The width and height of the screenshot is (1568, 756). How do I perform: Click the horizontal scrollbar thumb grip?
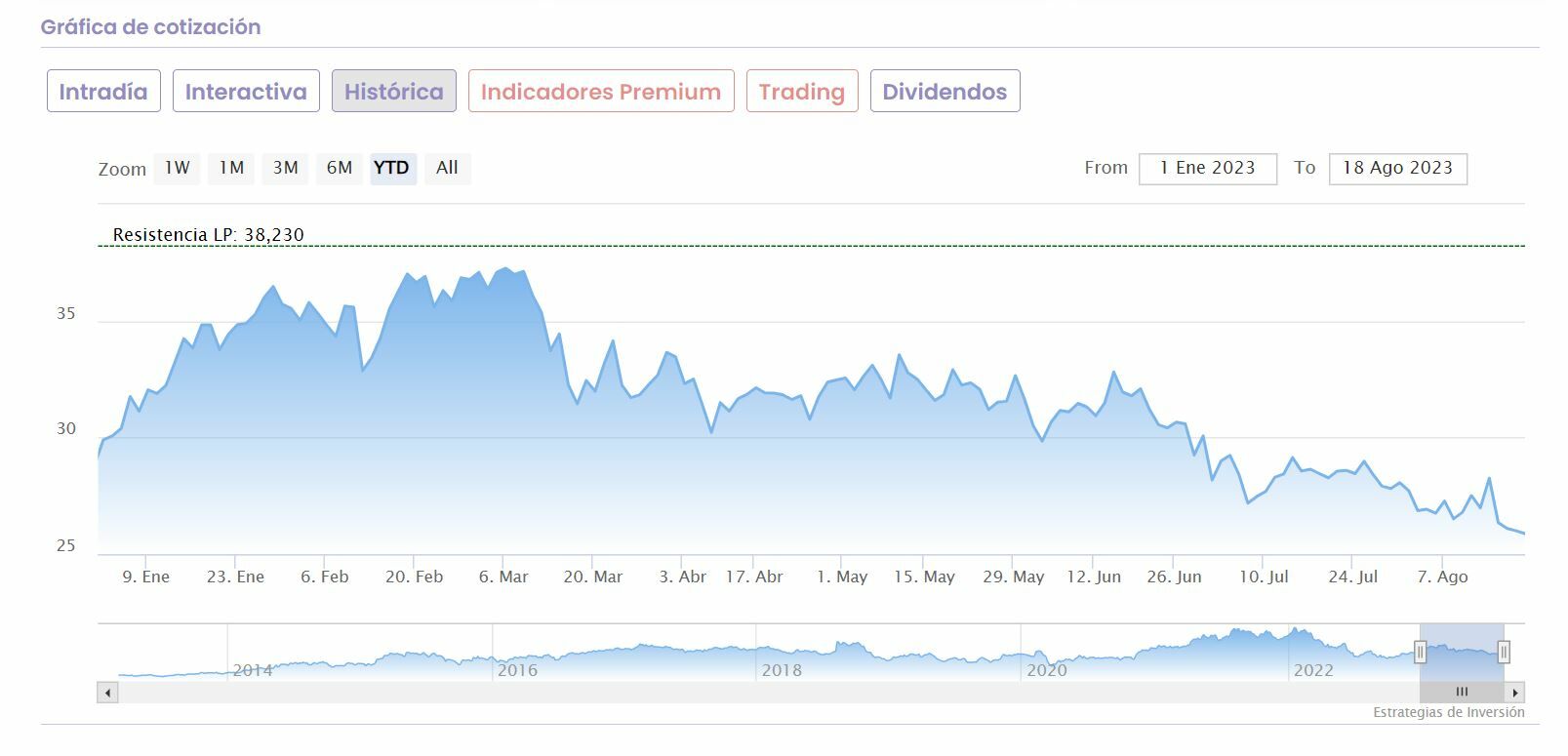tap(1462, 693)
